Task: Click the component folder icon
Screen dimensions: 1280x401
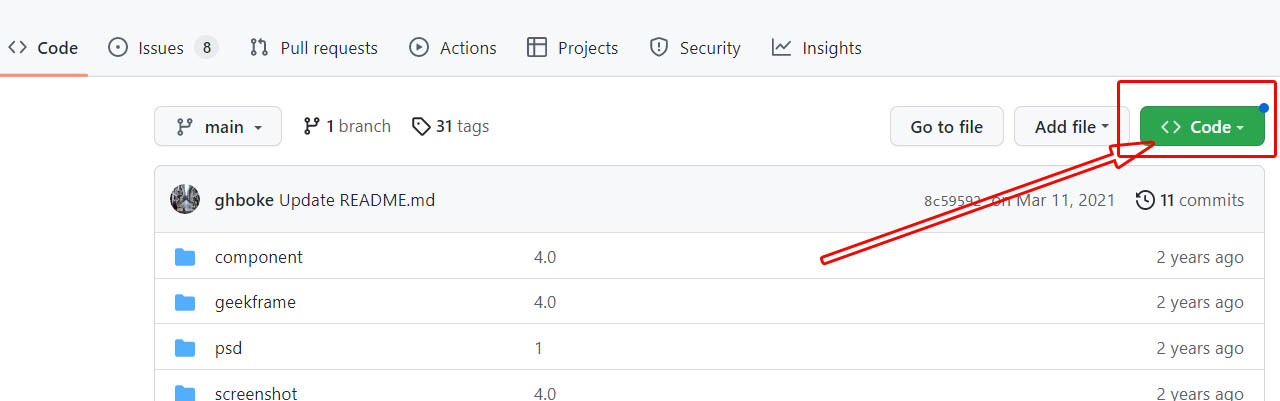Action: pos(185,257)
